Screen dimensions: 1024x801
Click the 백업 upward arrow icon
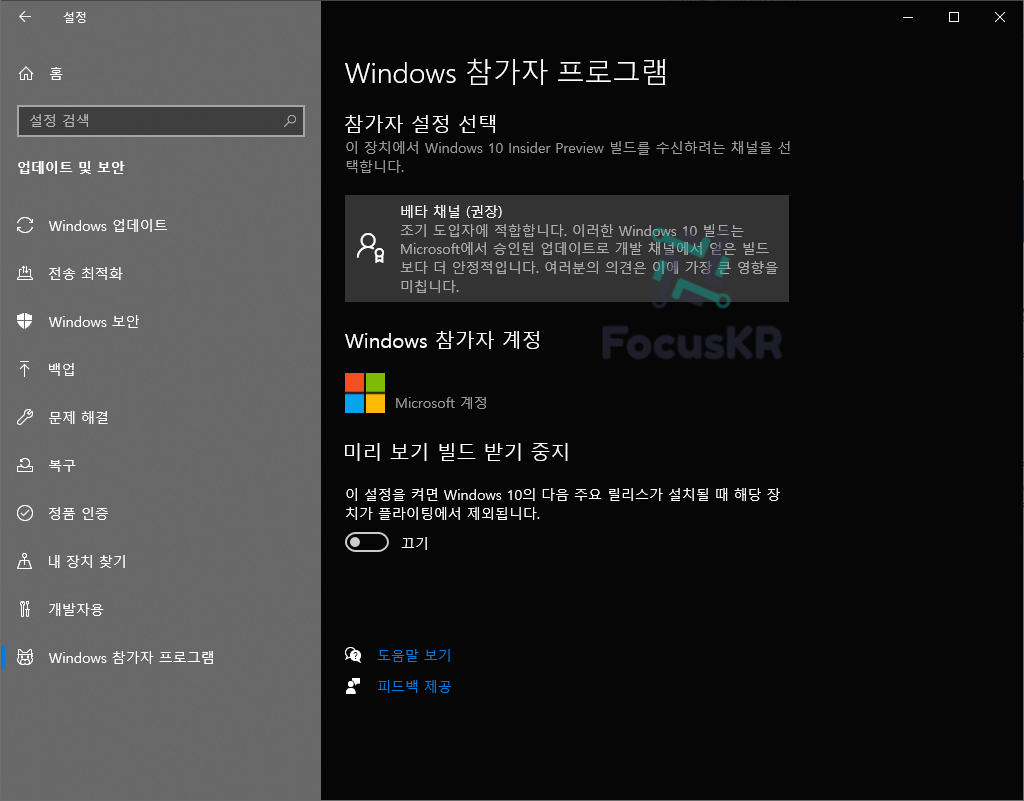point(25,369)
